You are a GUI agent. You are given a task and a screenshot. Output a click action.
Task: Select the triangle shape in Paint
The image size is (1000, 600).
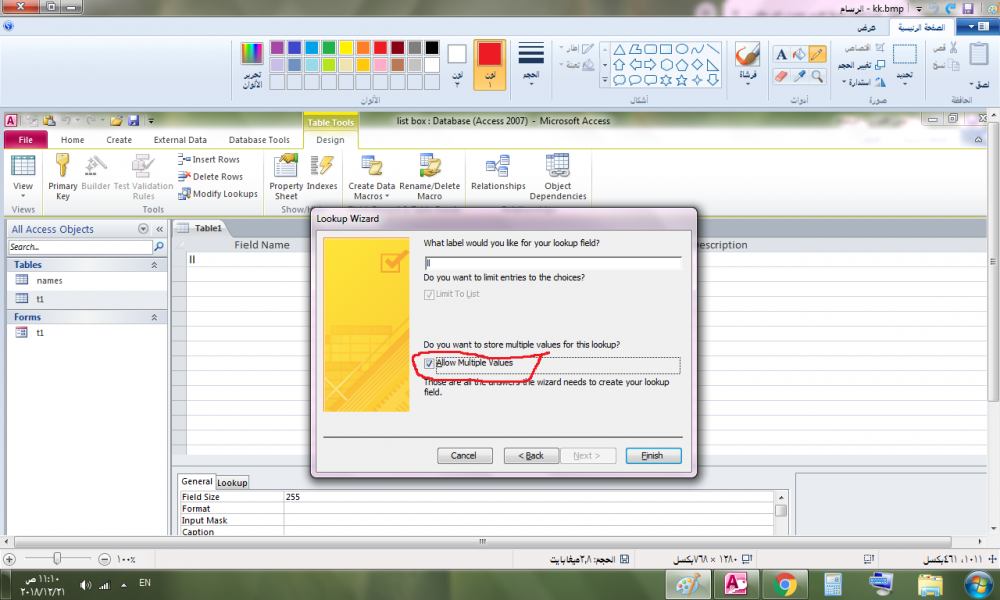[x=619, y=49]
